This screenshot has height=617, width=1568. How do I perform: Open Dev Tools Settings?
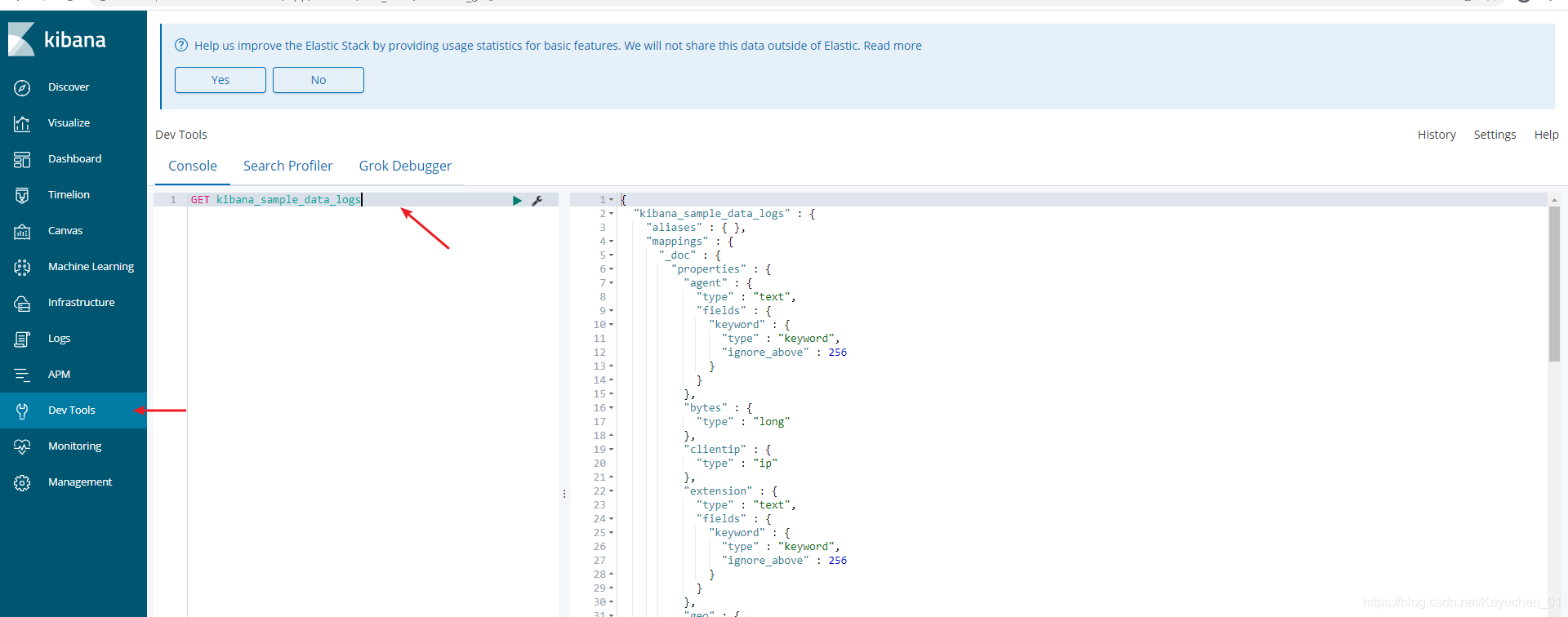1494,135
